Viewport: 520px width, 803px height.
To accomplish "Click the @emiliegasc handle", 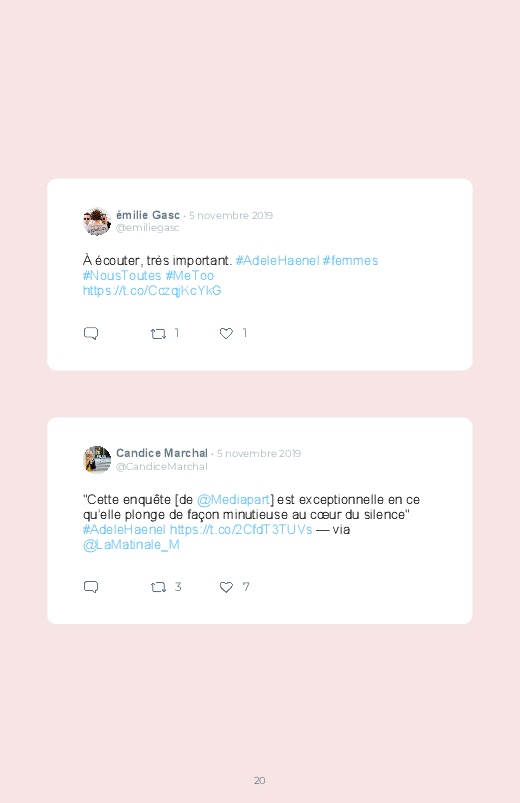I will coord(148,228).
